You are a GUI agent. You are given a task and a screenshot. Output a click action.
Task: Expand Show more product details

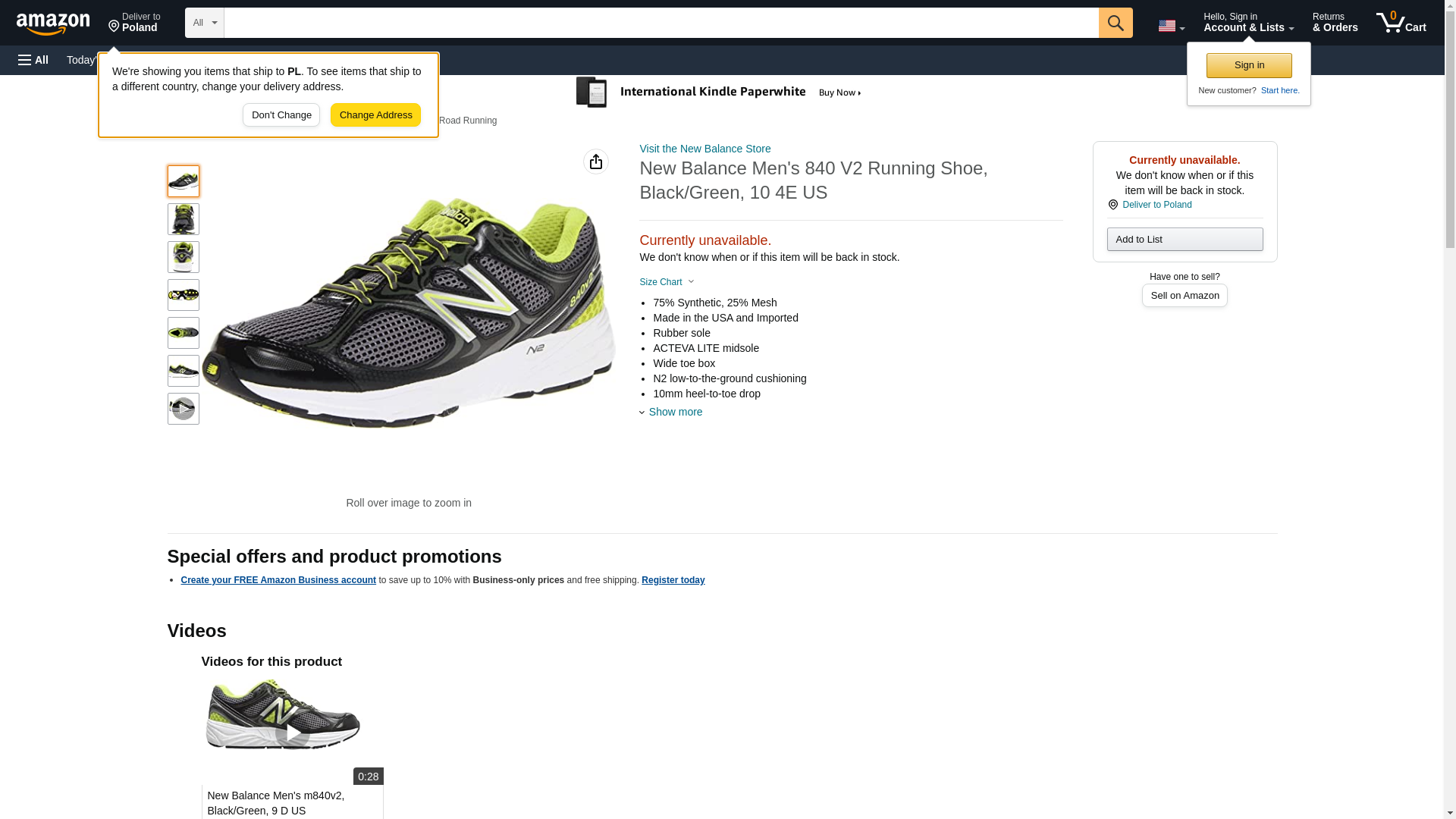pyautogui.click(x=674, y=412)
